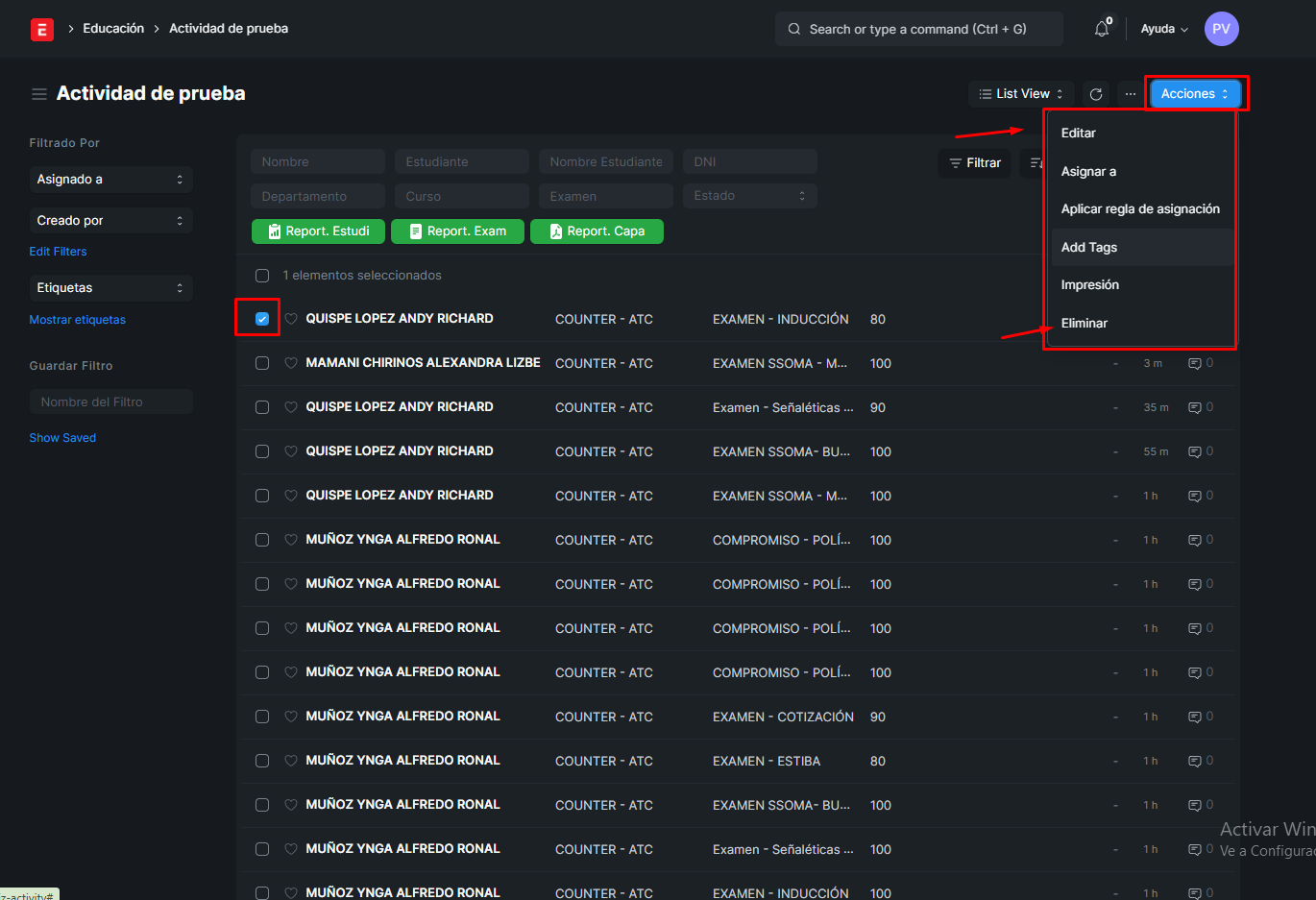Image resolution: width=1316 pixels, height=900 pixels.
Task: Toggle the select-all checkbox in list header
Action: point(262,276)
